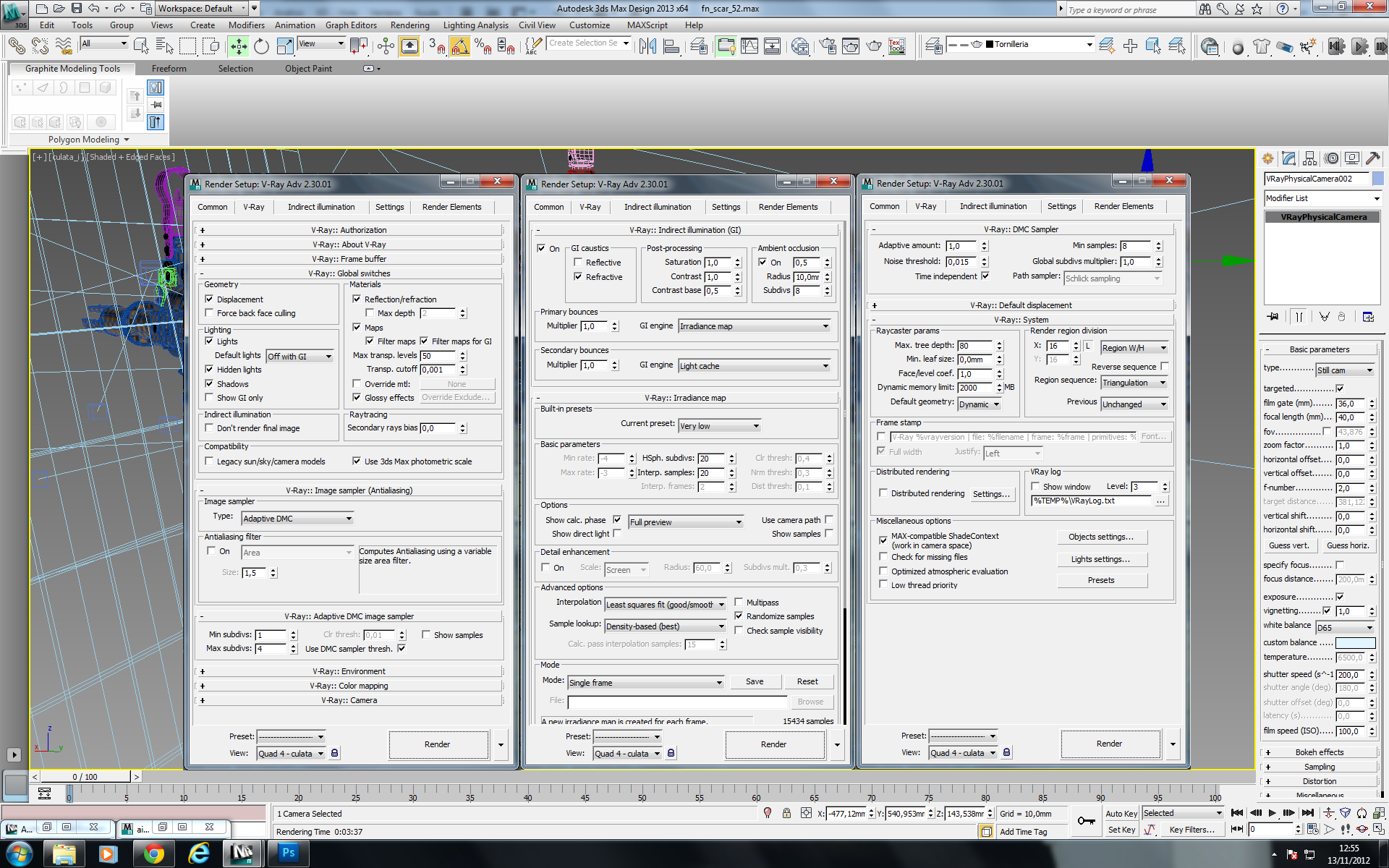1389x868 pixels.
Task: Select the Move tool in main toolbar
Action: 239,47
